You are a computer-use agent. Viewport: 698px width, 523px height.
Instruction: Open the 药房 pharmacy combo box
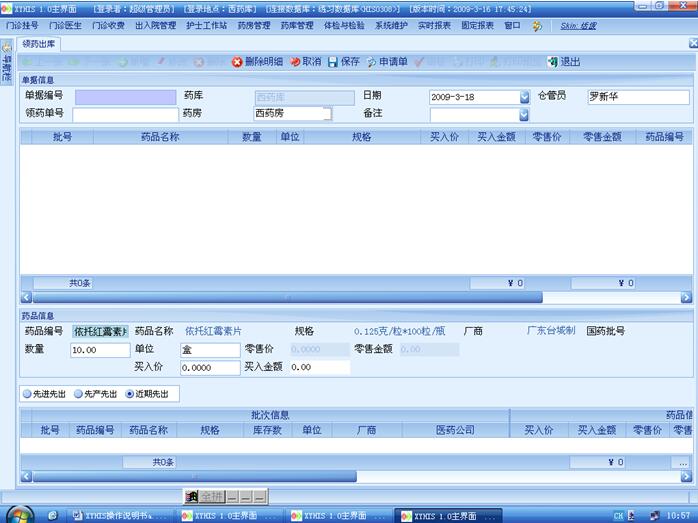coord(292,114)
